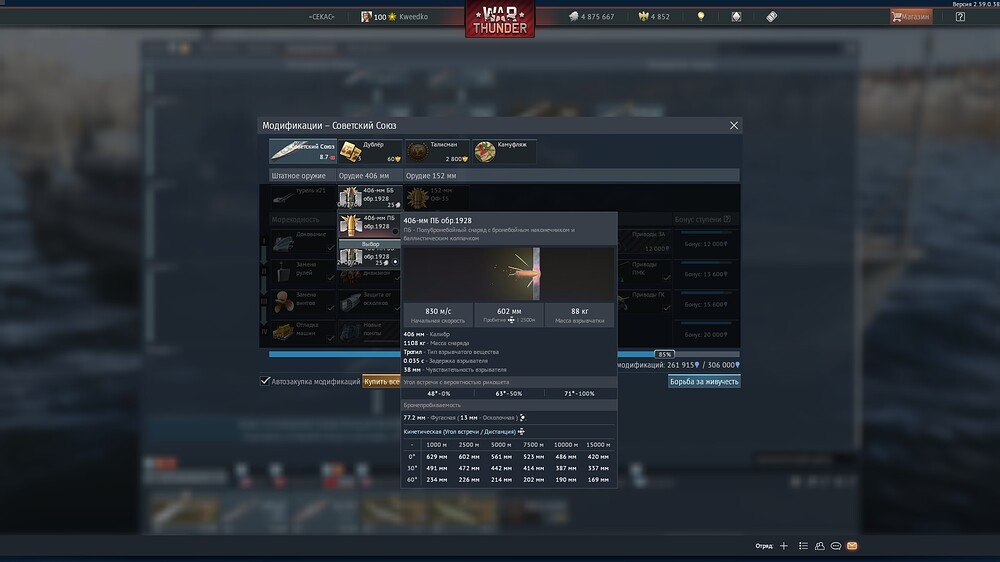
Task: Select the 406-мм ПБ обр.1928 shell entry
Action: [x=370, y=225]
